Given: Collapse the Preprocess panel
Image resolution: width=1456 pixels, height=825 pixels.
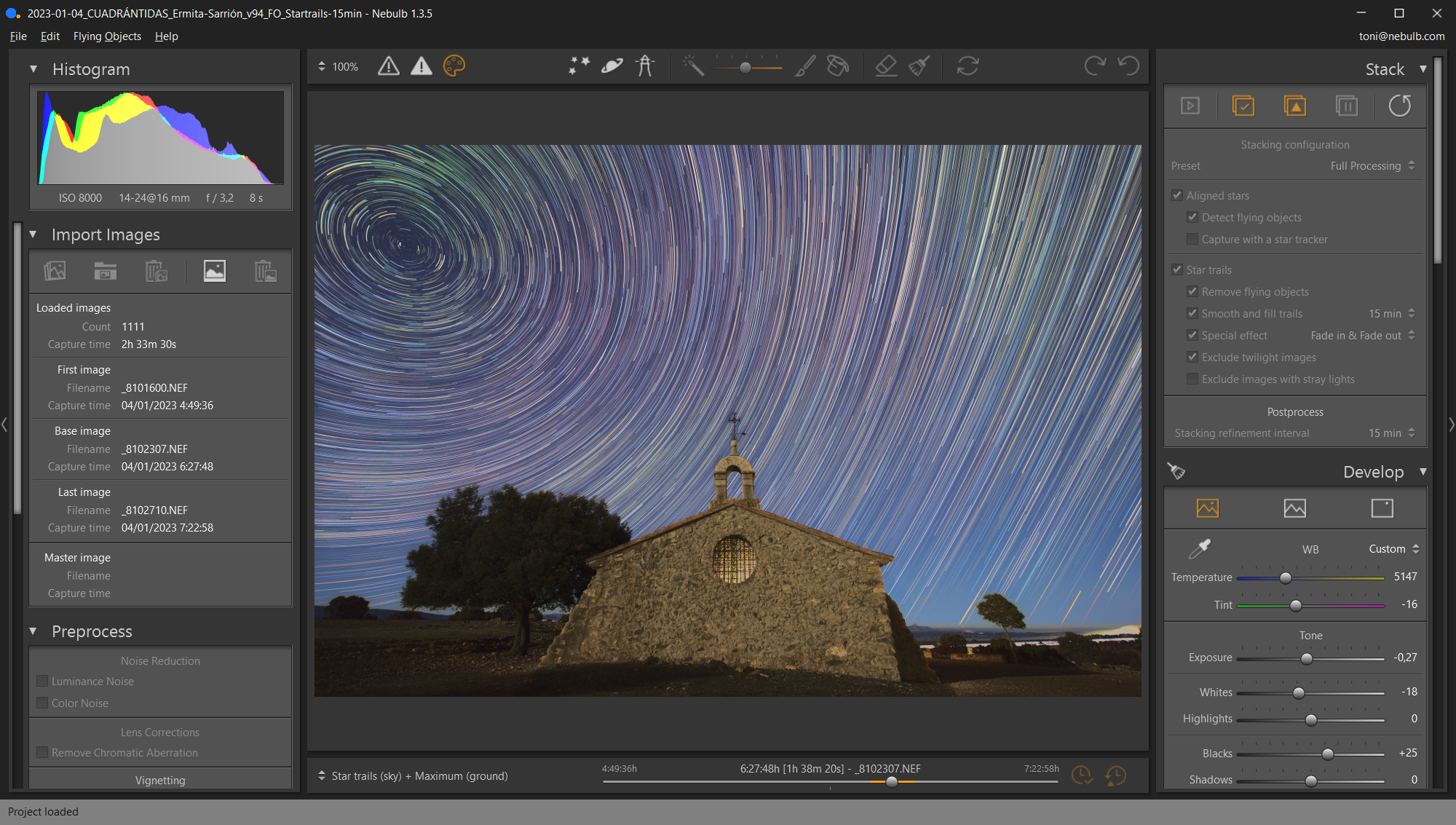Looking at the screenshot, I should coord(33,631).
